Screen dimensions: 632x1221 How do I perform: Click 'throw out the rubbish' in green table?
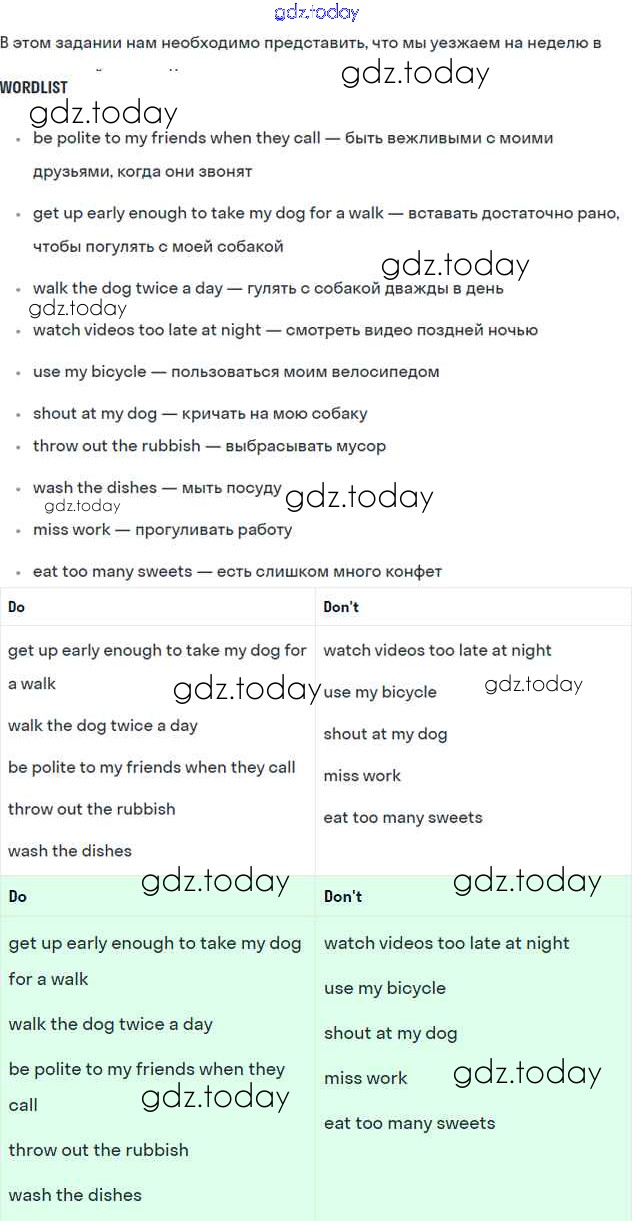pos(98,1150)
